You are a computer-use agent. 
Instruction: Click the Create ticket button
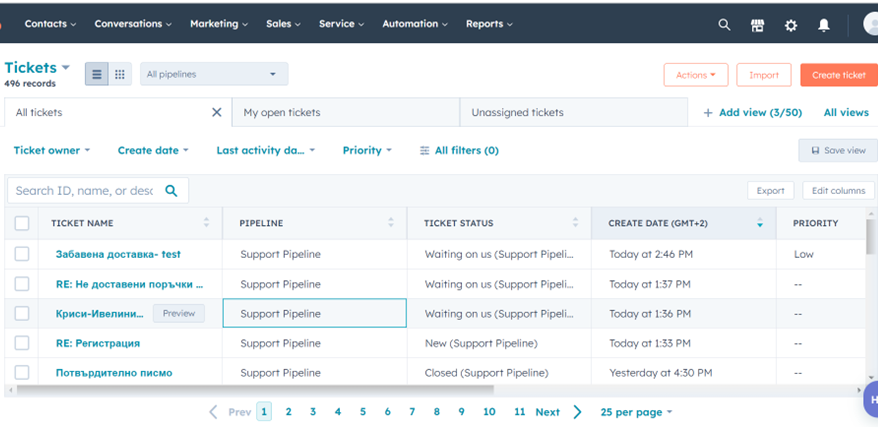click(x=838, y=75)
